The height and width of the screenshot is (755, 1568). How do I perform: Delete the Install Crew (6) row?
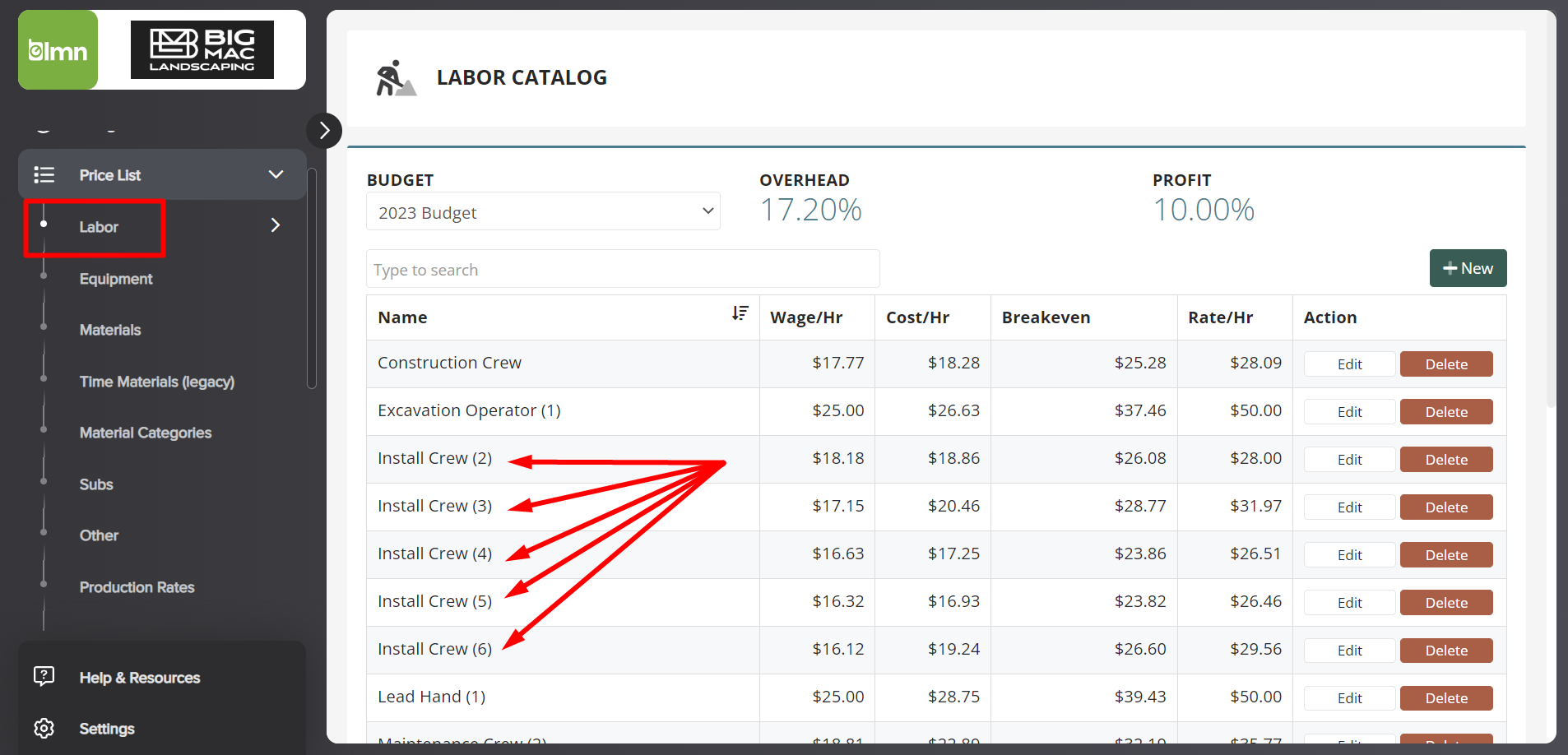point(1446,651)
